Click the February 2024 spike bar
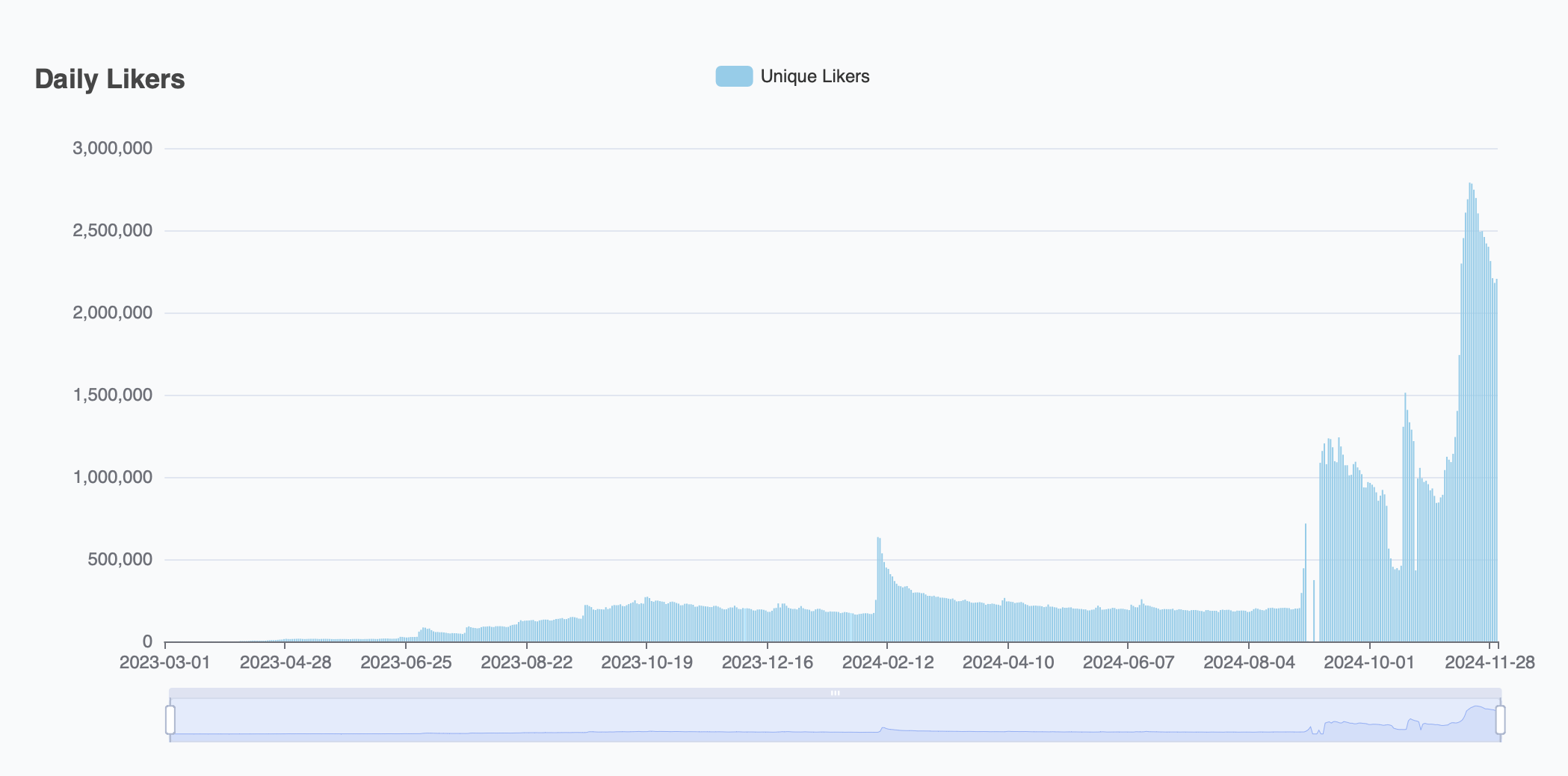Viewport: 1568px width, 776px height. 878,589
